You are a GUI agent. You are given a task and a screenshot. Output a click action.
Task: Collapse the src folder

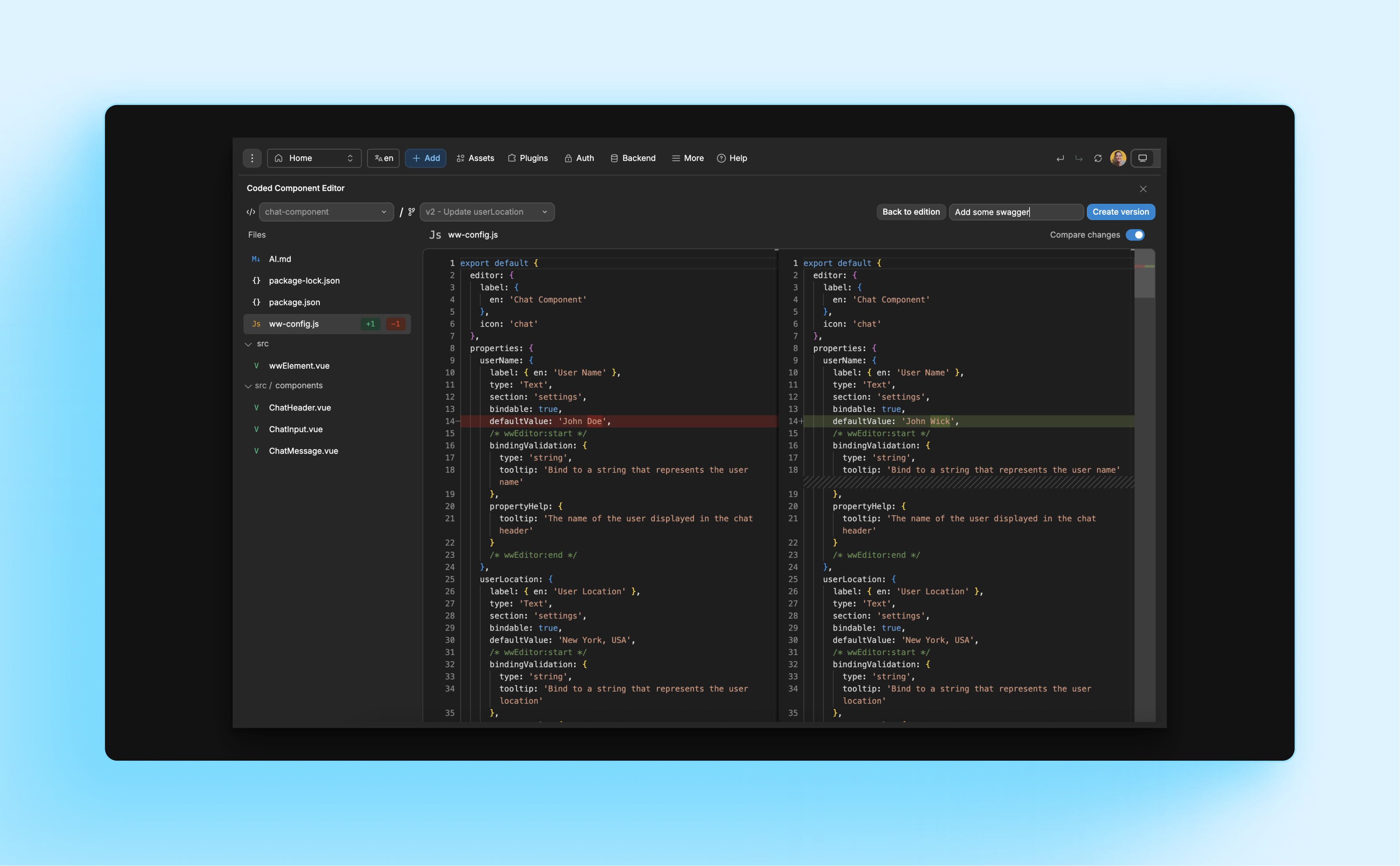pyautogui.click(x=248, y=344)
